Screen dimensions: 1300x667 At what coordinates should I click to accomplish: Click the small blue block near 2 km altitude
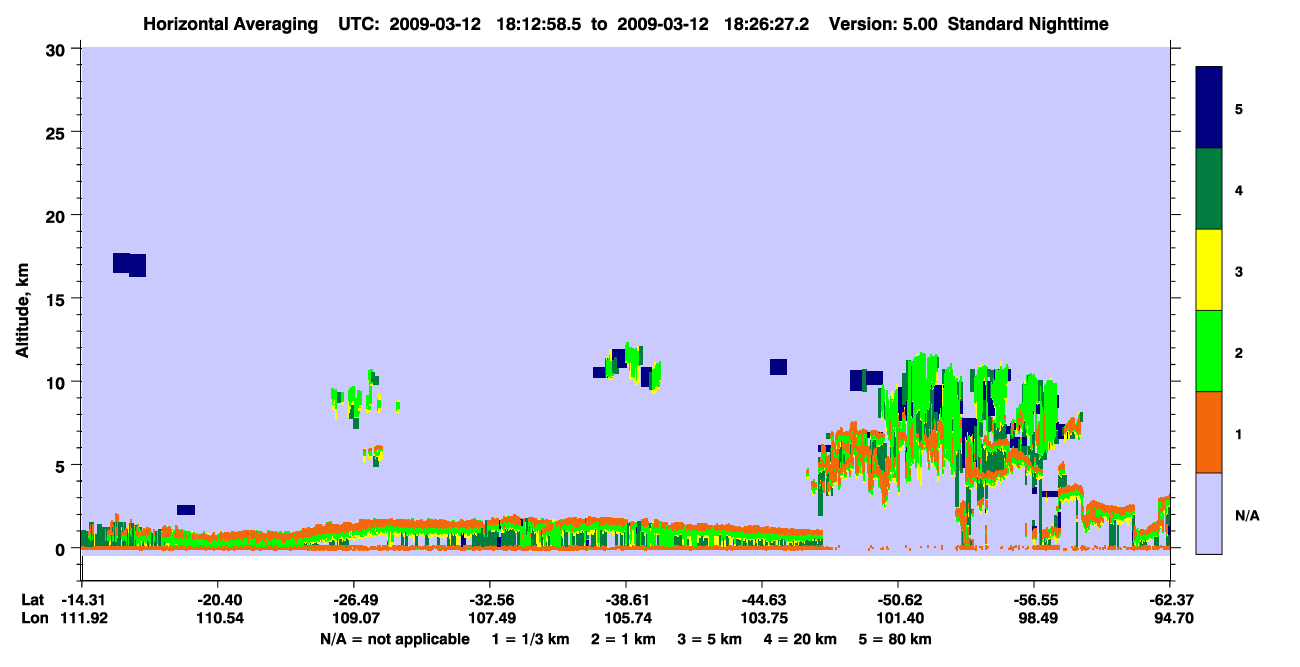click(x=186, y=510)
